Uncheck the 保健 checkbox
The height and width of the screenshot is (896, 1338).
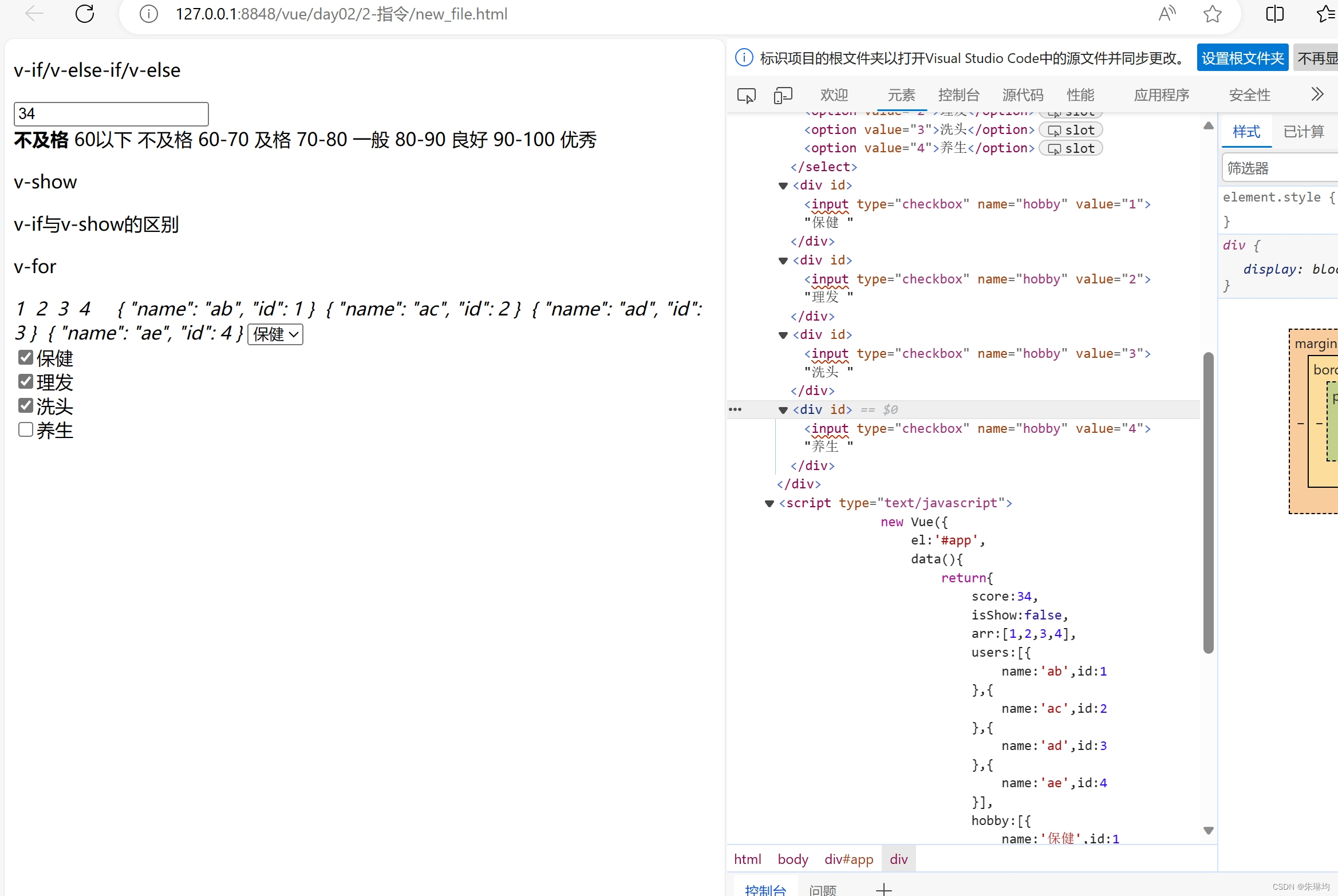point(26,357)
